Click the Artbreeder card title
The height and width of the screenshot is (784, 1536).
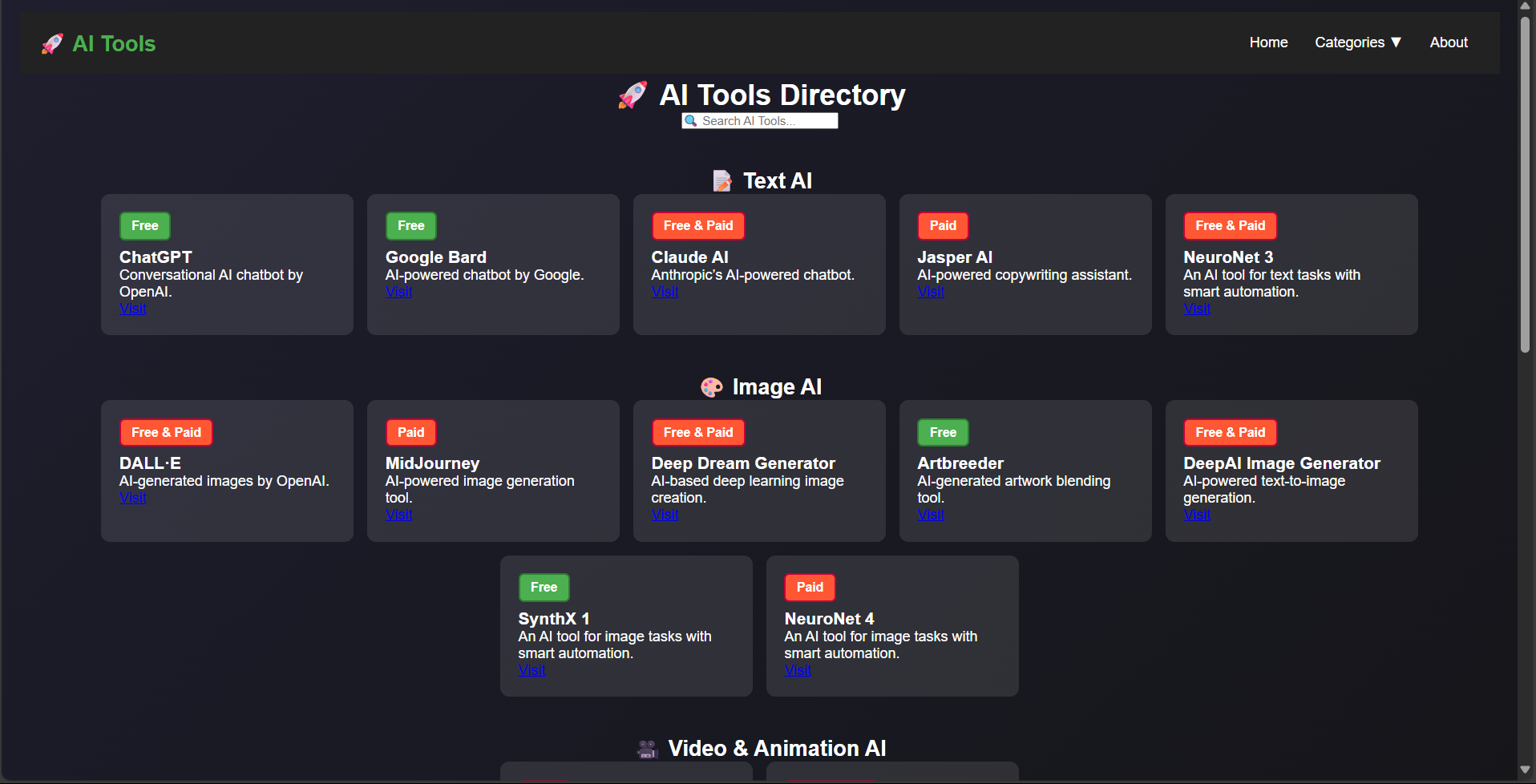(x=960, y=463)
